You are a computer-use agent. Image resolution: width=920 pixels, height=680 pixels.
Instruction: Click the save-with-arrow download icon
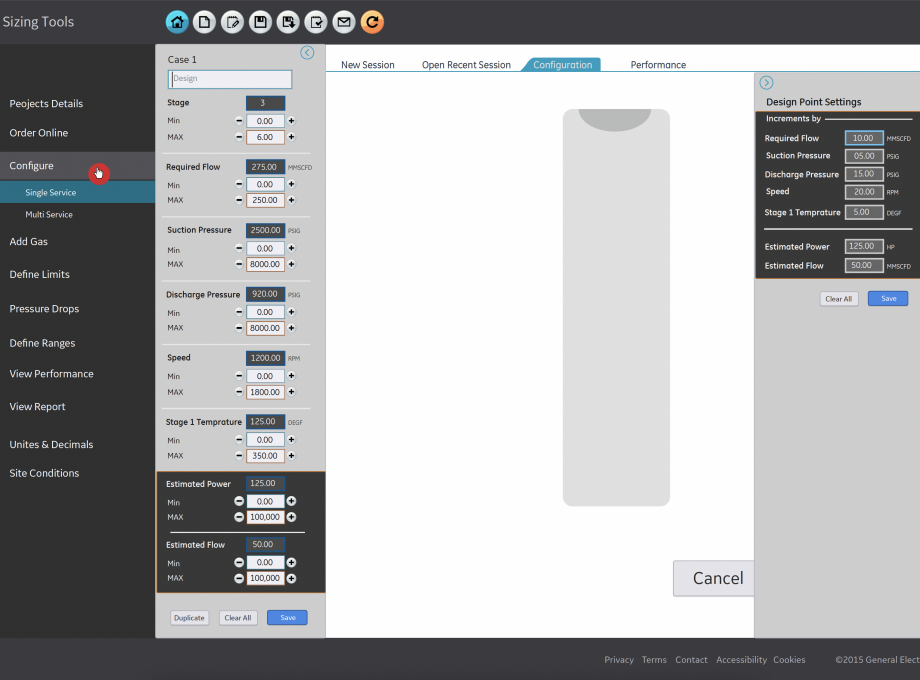288,21
